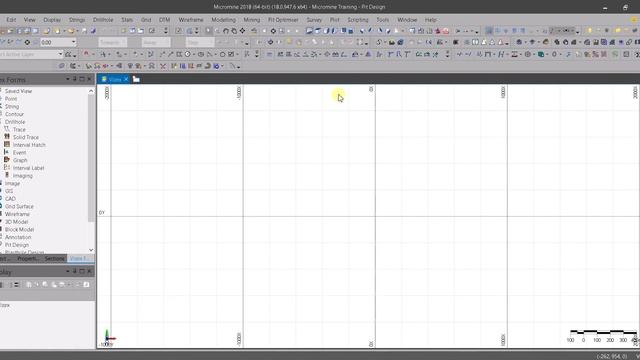
Task: Close the Vizex view tab
Action: pyautogui.click(x=126, y=79)
